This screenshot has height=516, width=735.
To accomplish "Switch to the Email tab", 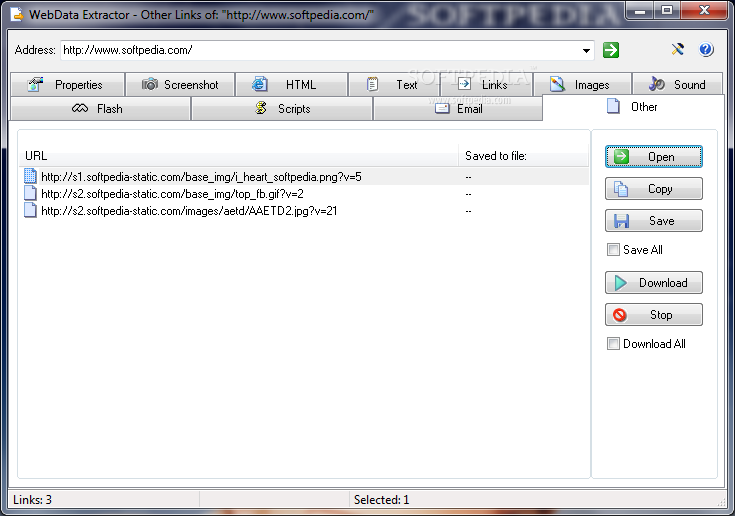I will coord(458,109).
